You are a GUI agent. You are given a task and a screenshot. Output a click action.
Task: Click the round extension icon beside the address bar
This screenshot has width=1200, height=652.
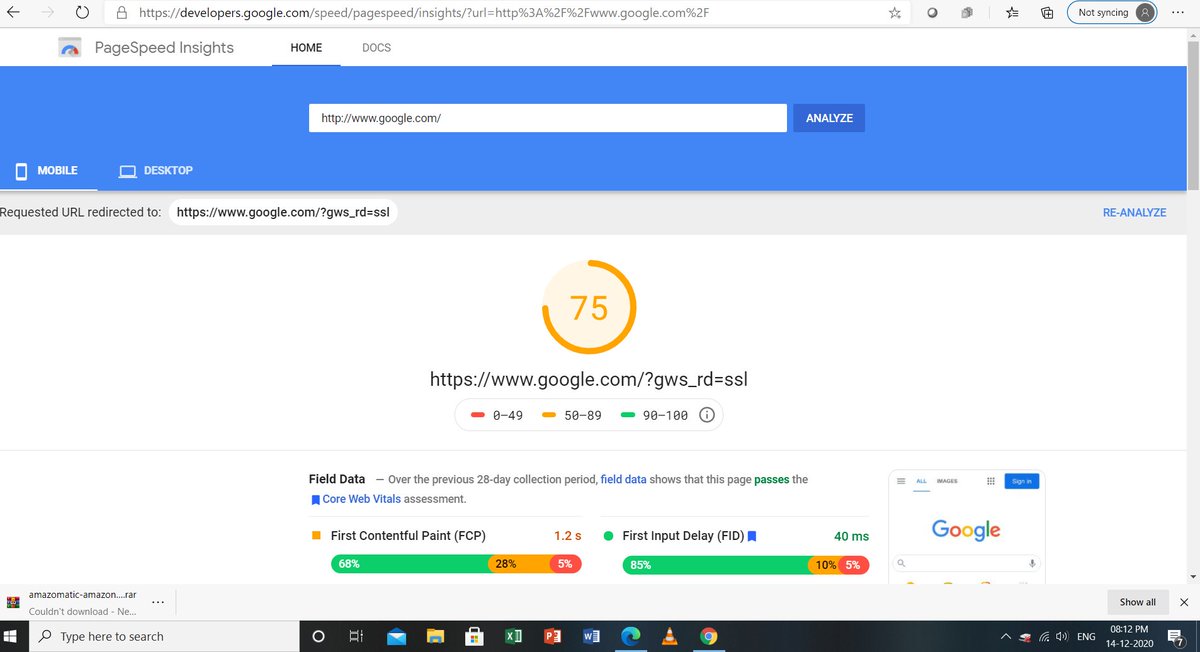pyautogui.click(x=931, y=13)
